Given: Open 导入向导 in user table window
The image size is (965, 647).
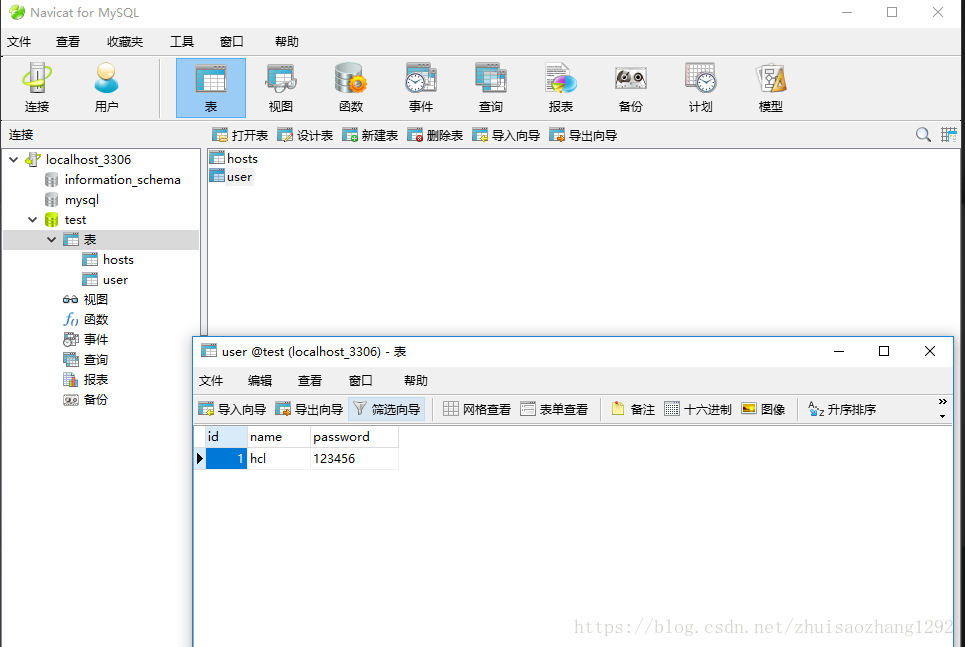Looking at the screenshot, I should pyautogui.click(x=233, y=409).
